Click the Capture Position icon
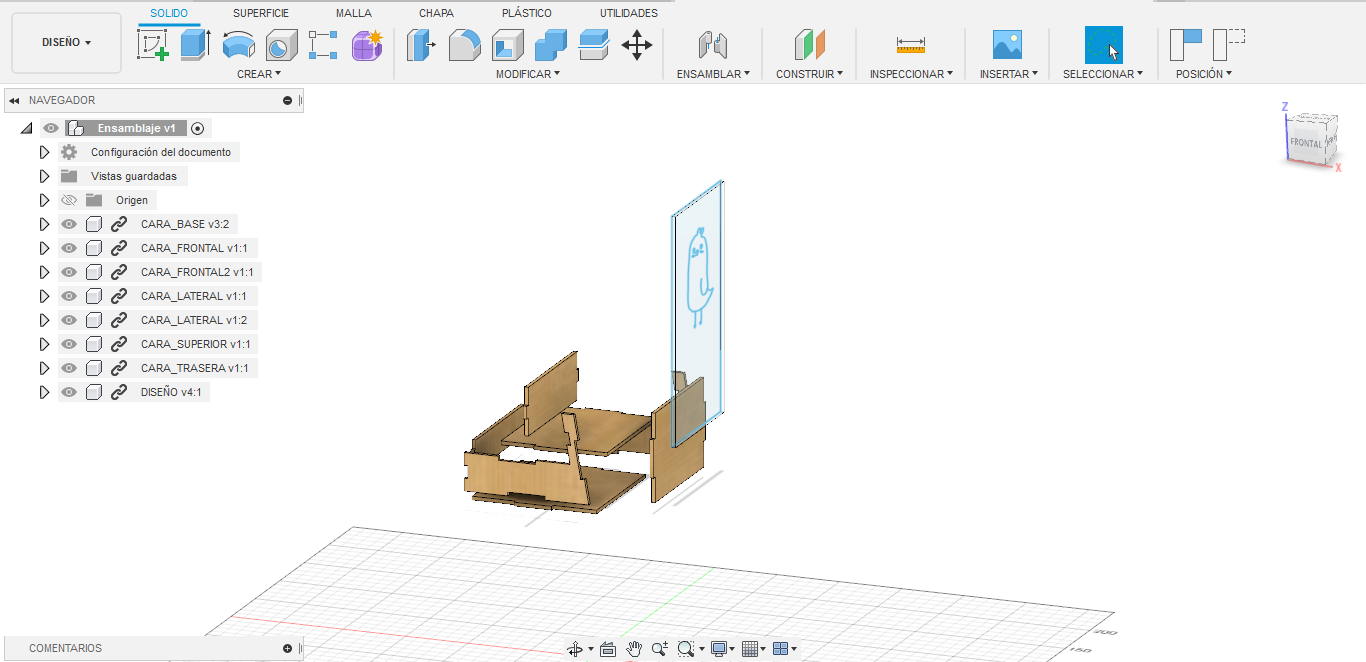The height and width of the screenshot is (662, 1366). 1185,45
